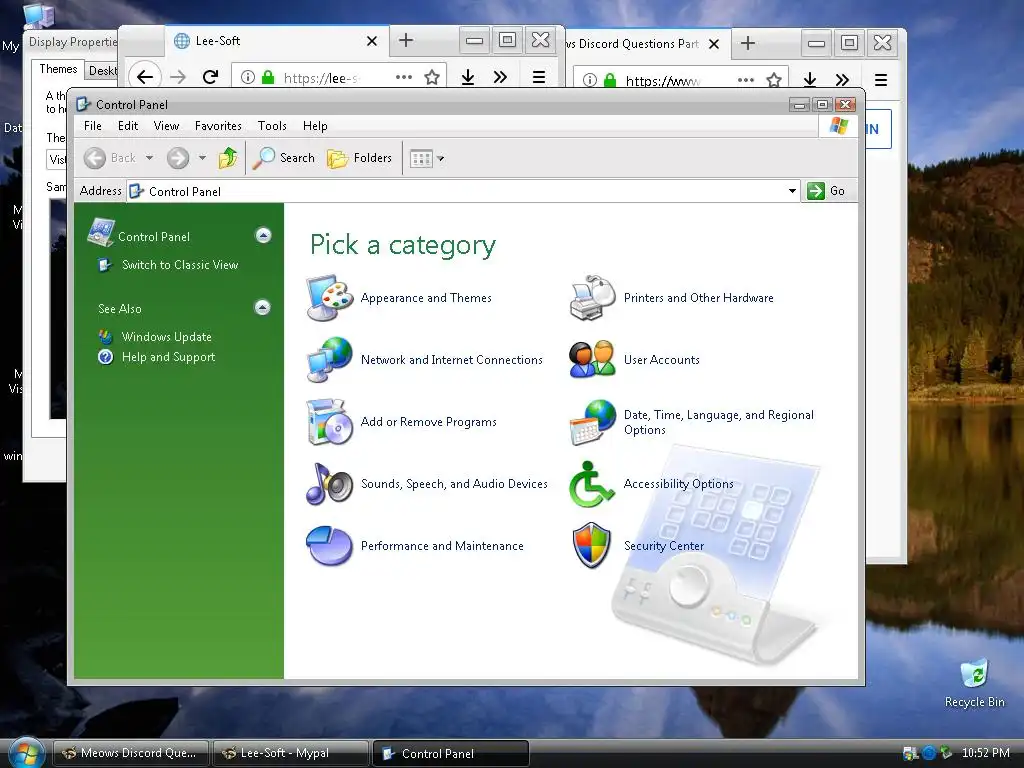The image size is (1024, 768).
Task: Open Appearance and Themes category icon
Action: tap(330, 298)
